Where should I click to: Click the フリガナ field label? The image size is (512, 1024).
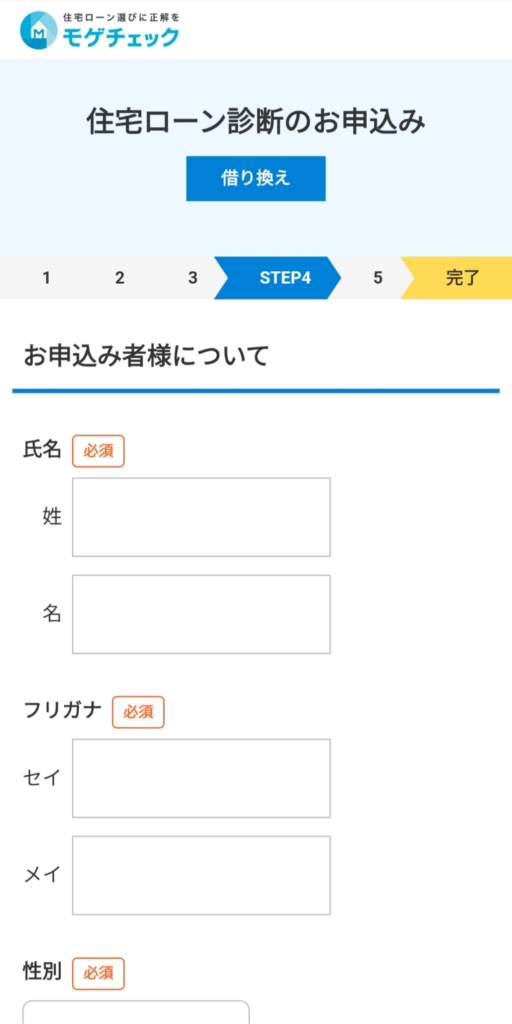63,710
